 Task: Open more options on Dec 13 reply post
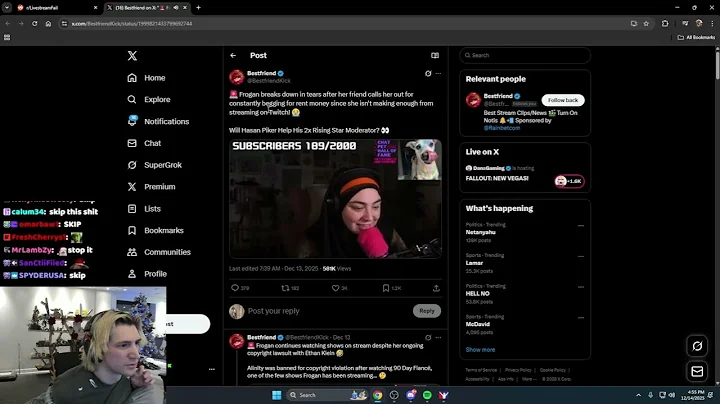(439, 337)
